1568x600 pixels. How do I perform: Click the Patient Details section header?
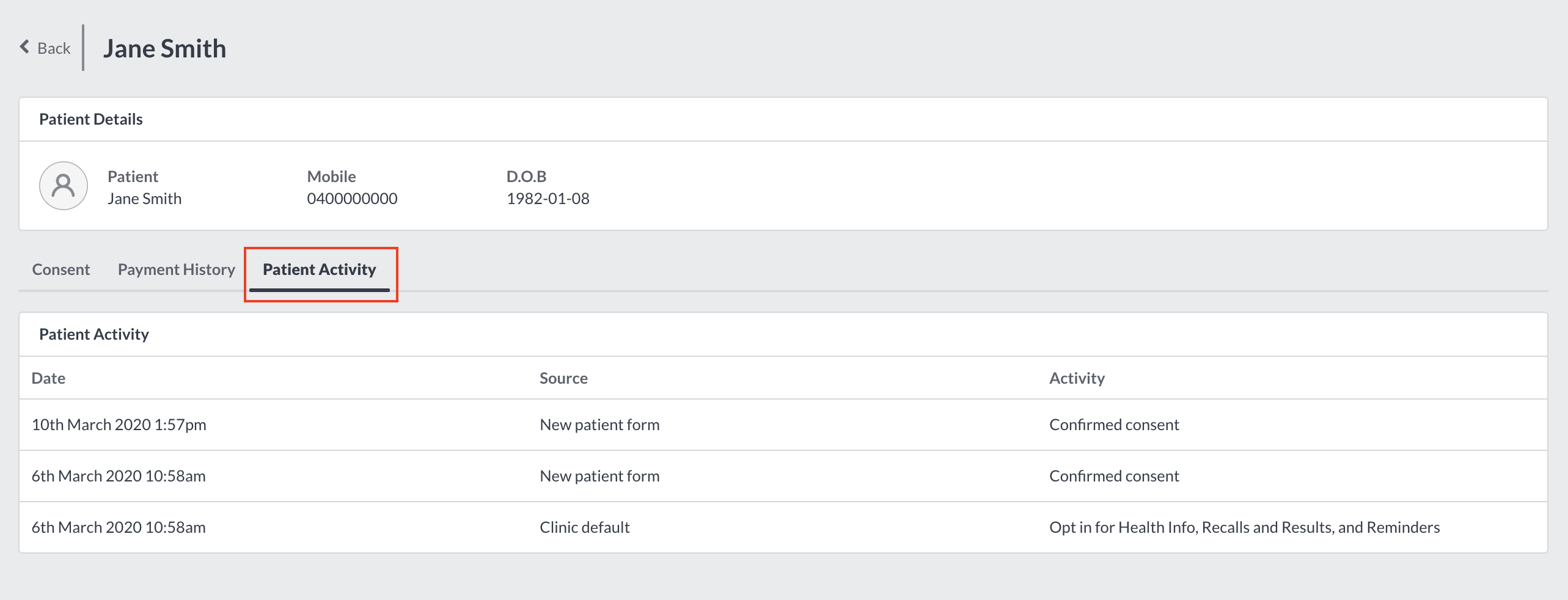coord(91,119)
